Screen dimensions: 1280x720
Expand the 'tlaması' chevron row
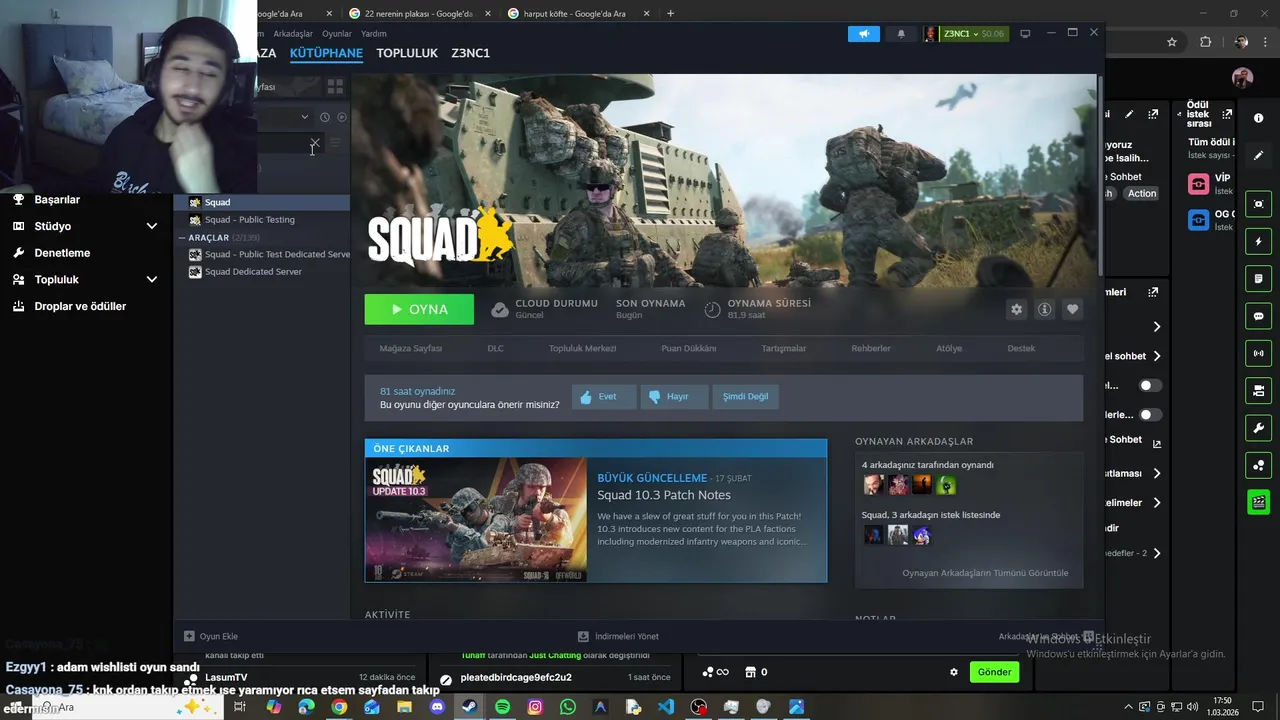pos(1157,473)
